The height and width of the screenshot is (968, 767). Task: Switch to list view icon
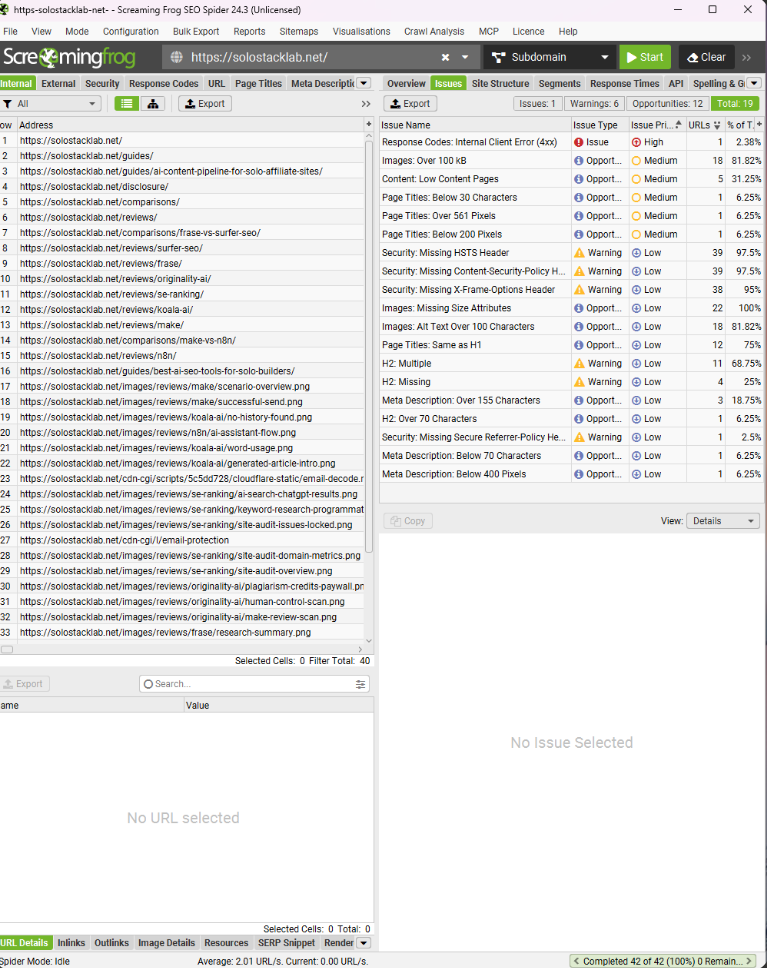click(127, 104)
